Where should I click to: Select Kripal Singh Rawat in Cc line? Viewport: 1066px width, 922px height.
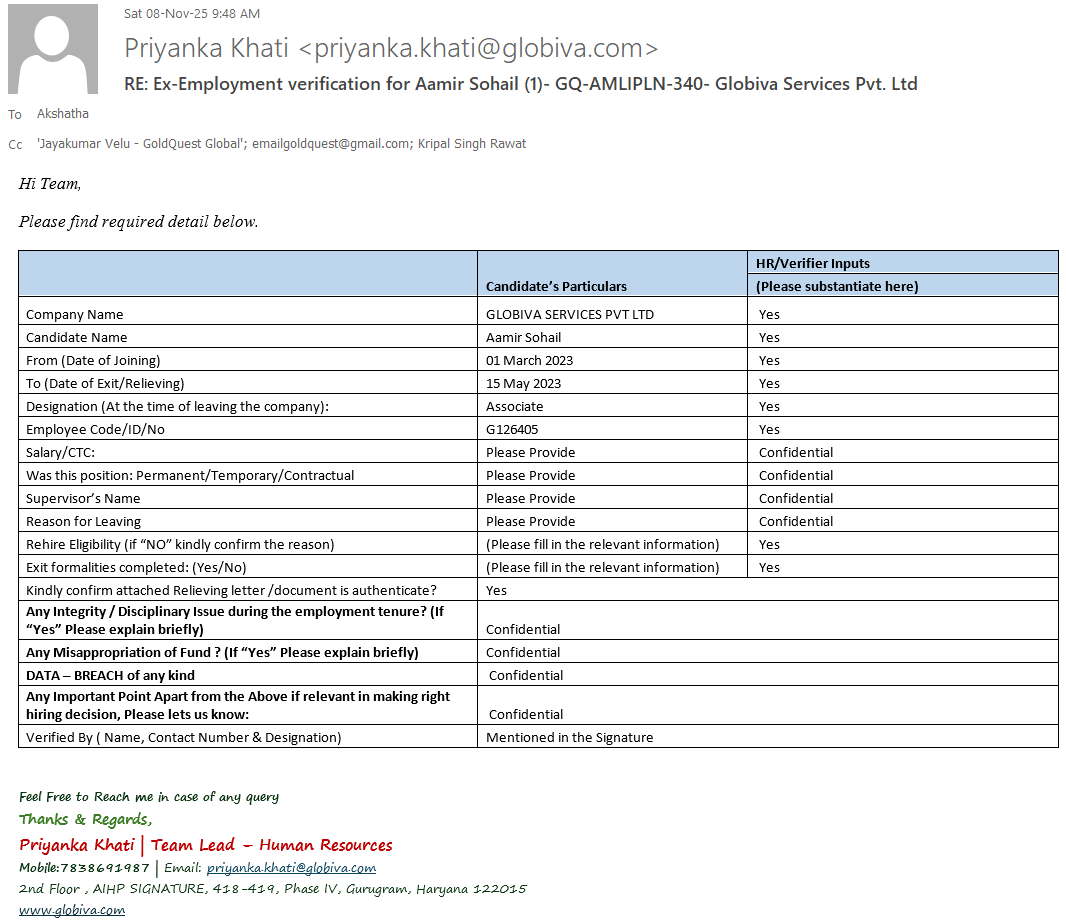pyautogui.click(x=472, y=144)
